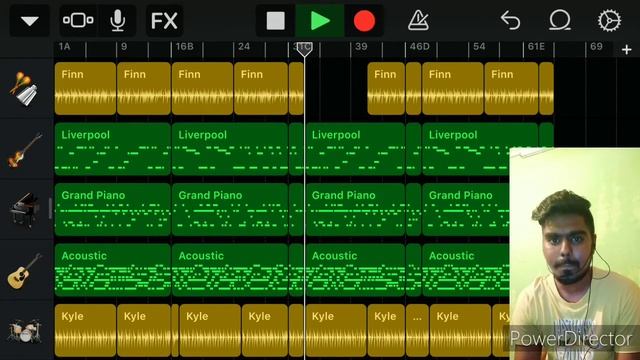Select the Kyle region after the playhead
Screen dimensions: 640x360
click(x=336, y=330)
